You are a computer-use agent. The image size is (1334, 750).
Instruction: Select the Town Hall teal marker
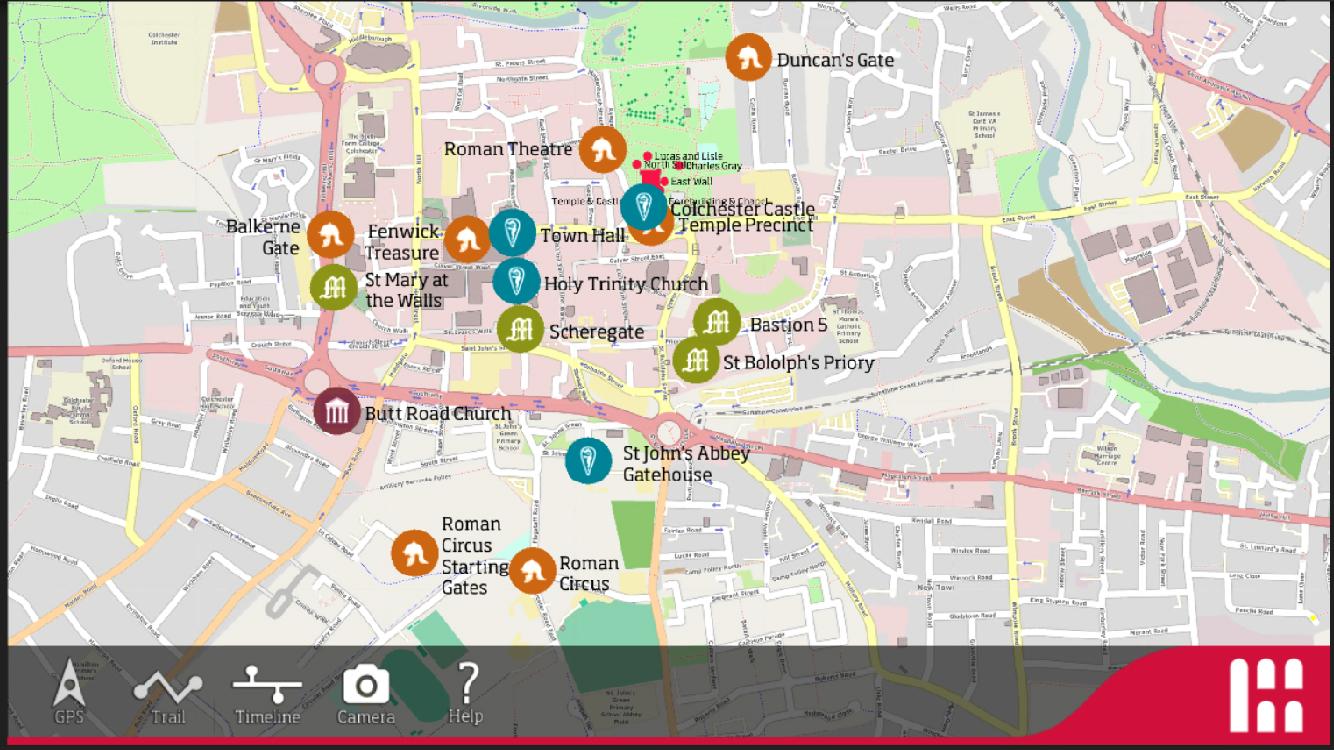click(x=513, y=233)
